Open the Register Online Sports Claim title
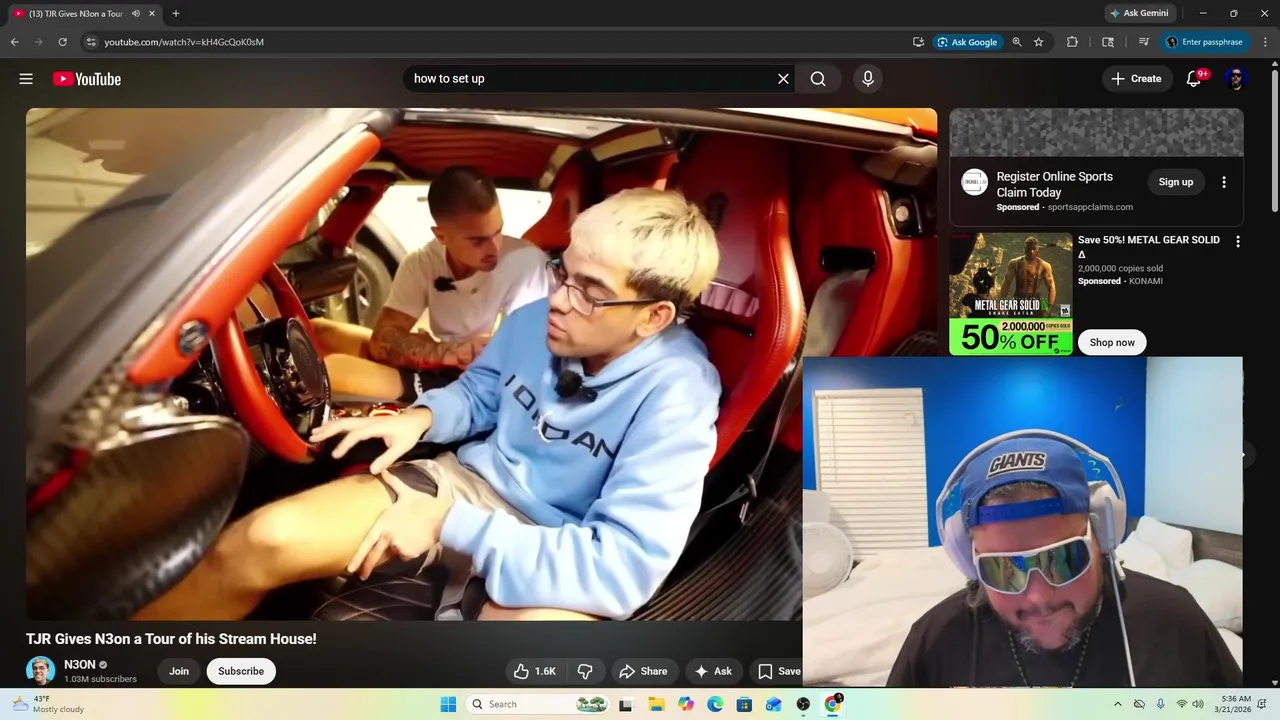 [1055, 184]
